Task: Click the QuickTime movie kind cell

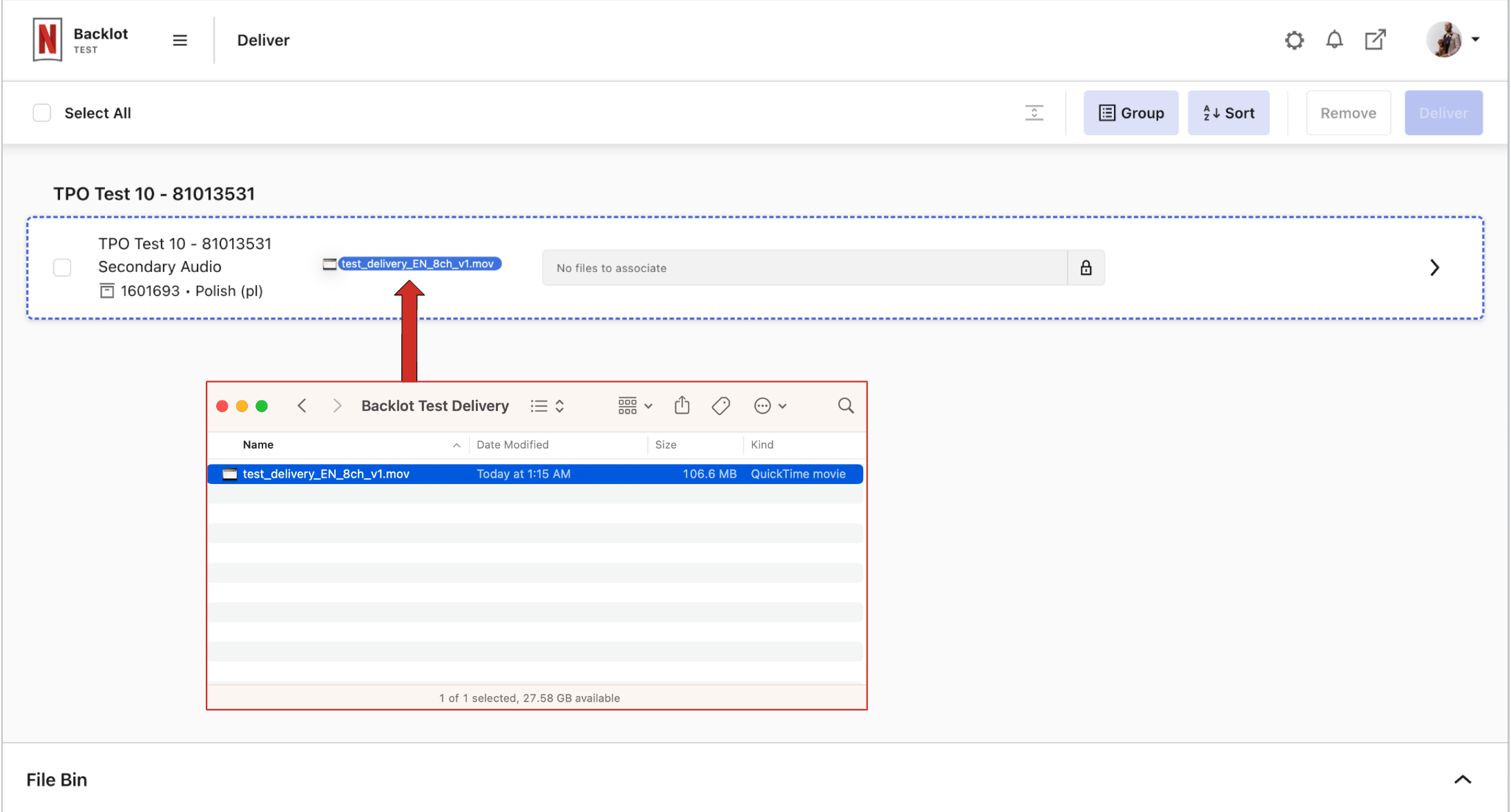Action: click(x=798, y=474)
